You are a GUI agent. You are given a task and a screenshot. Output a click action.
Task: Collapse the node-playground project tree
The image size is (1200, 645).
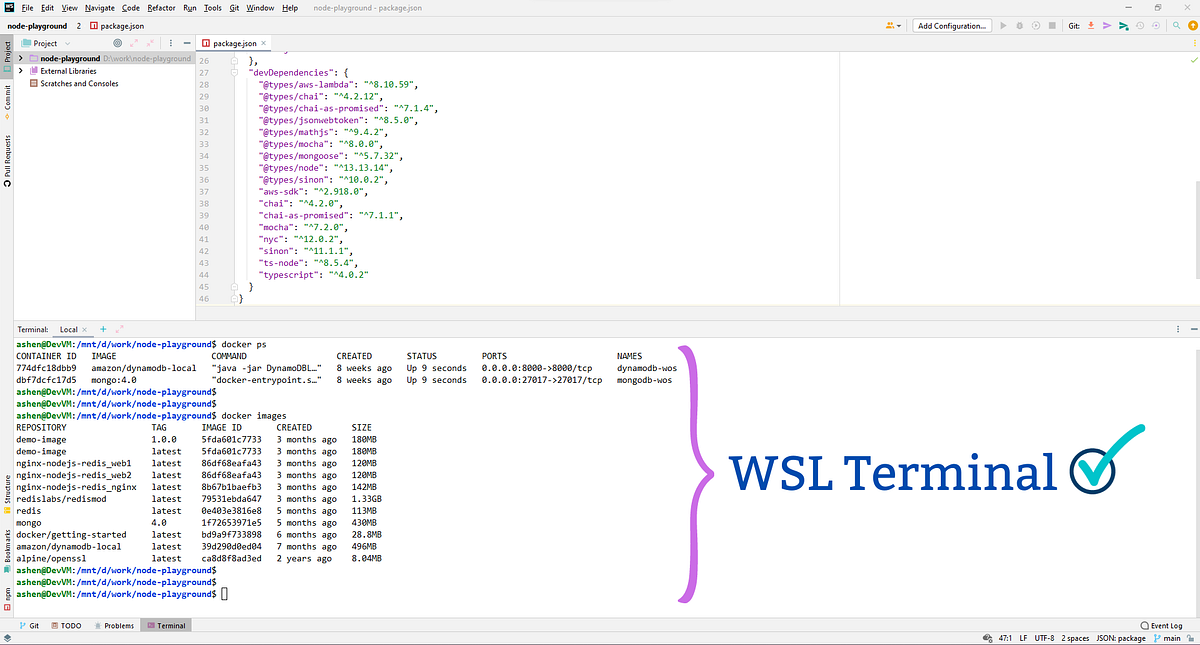[22, 59]
